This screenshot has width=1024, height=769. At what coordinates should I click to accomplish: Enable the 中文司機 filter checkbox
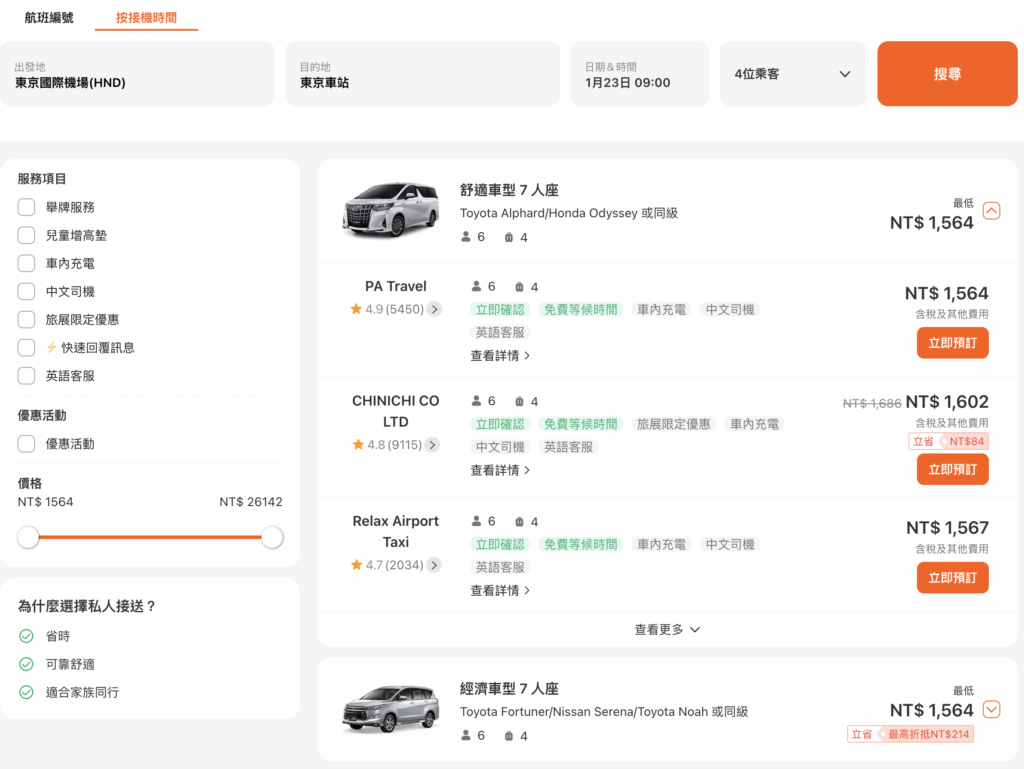pos(27,291)
